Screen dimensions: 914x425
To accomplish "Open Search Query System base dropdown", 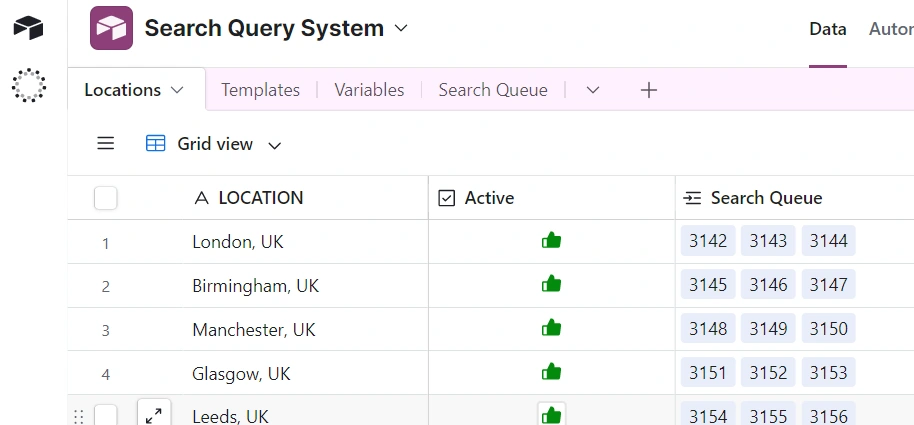I will point(401,28).
